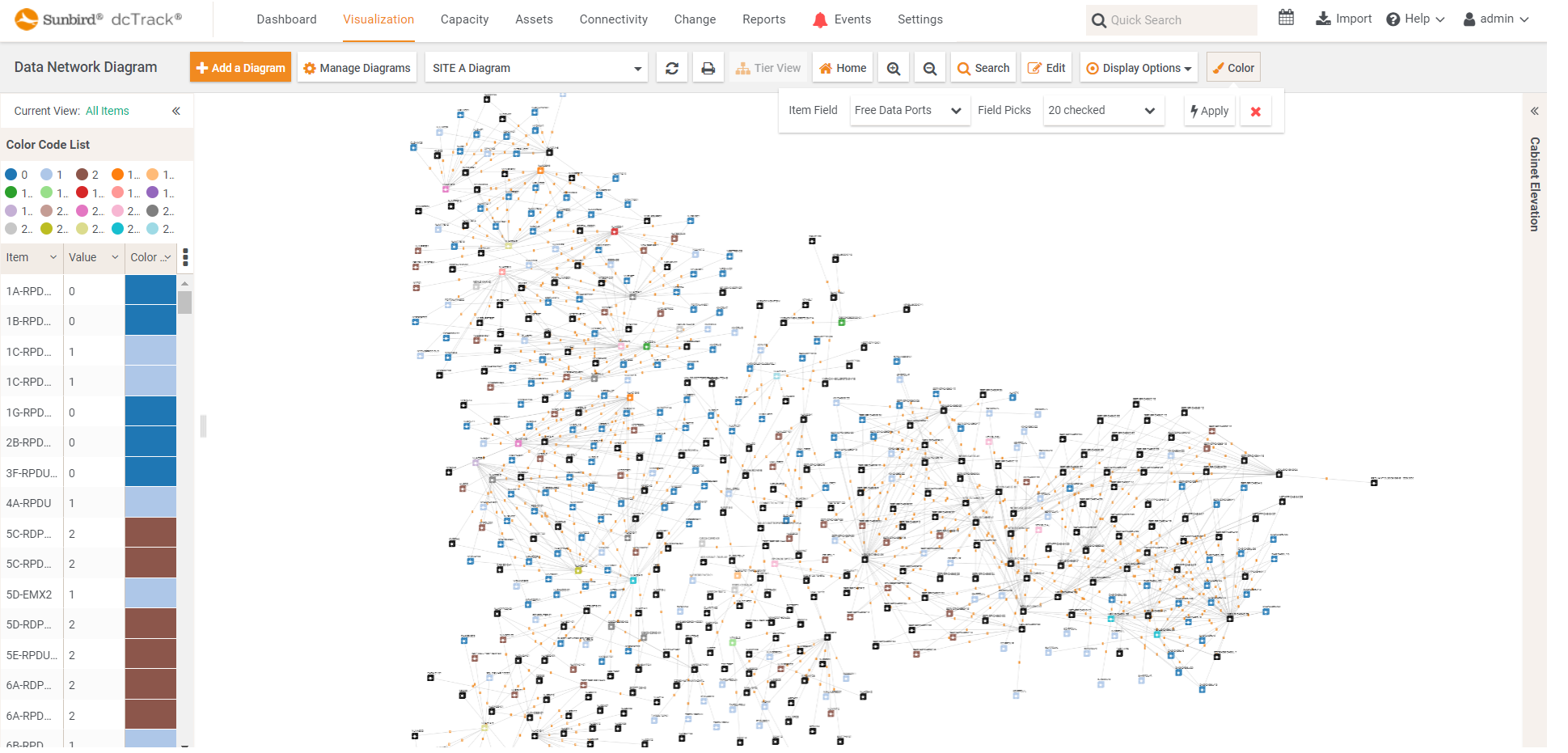This screenshot has height=753, width=1568.
Task: Toggle the Tier View mode
Action: (x=767, y=68)
